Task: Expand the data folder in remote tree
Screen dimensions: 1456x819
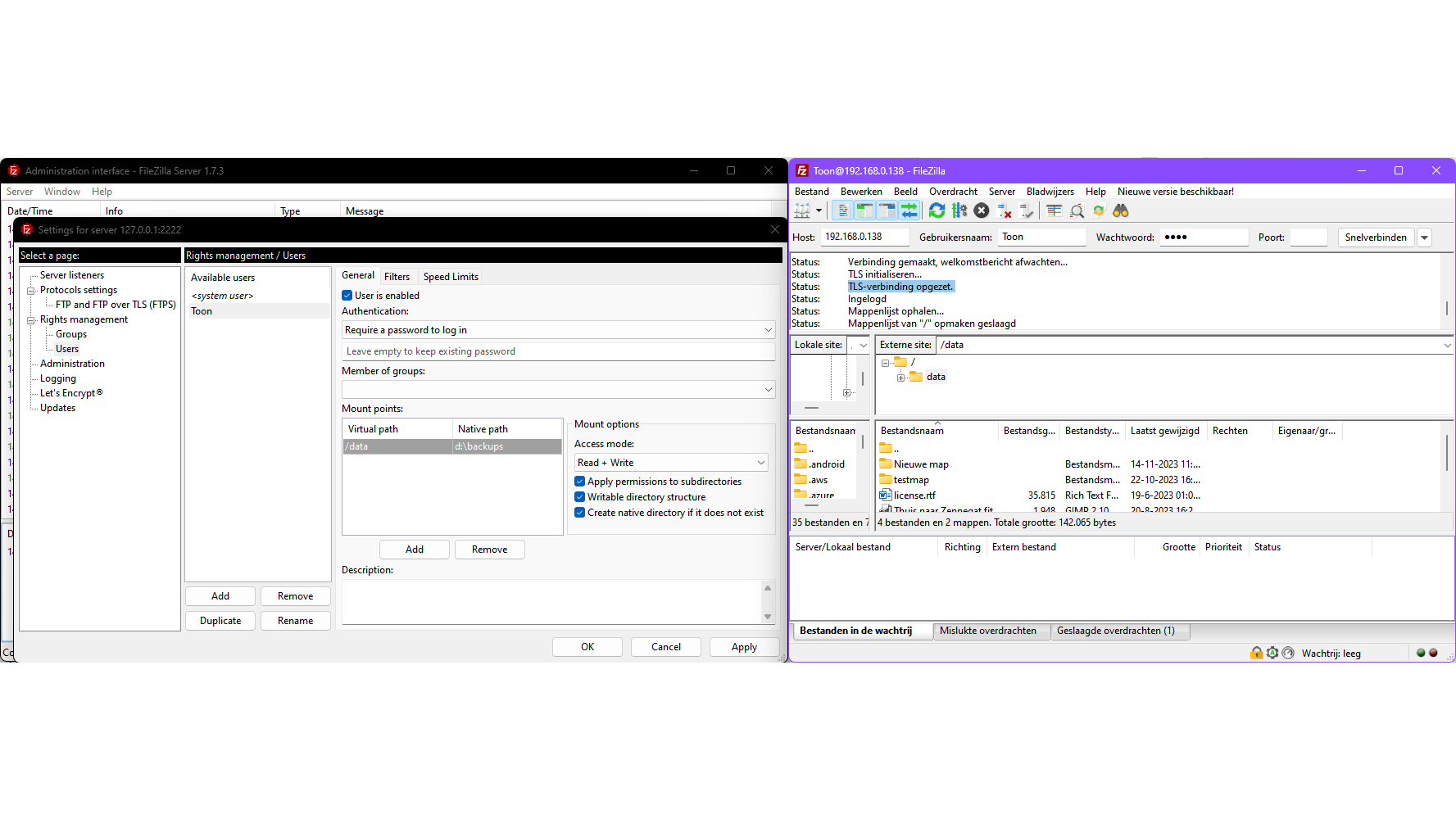Action: (901, 378)
